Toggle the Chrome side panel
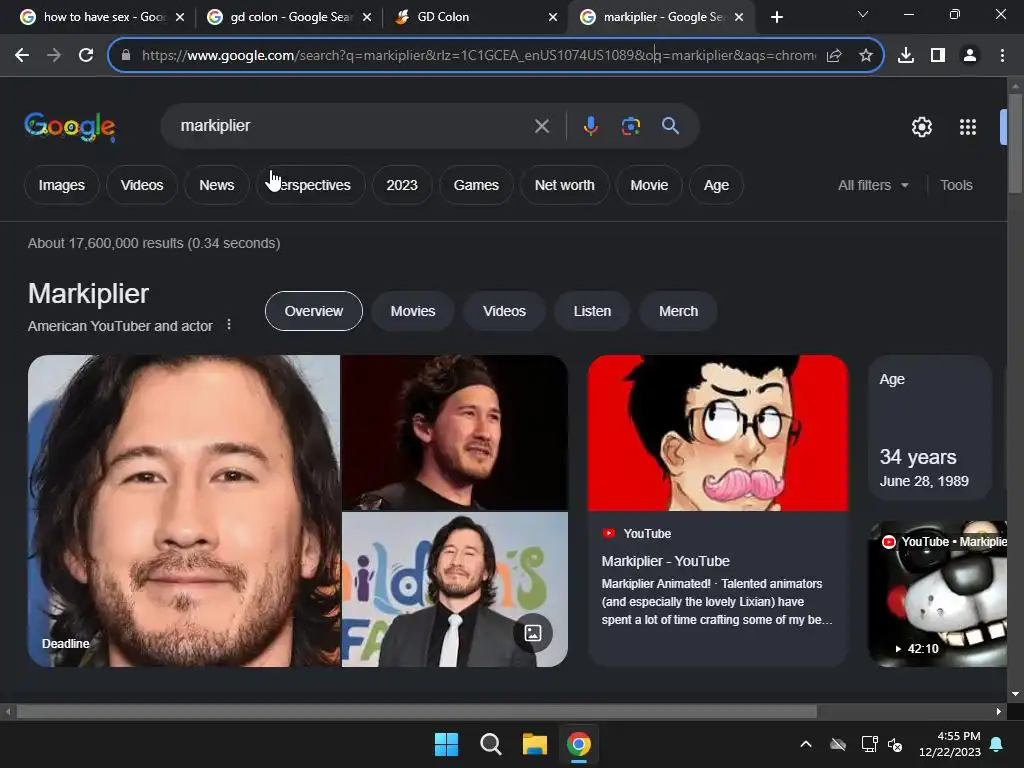Image resolution: width=1024 pixels, height=768 pixels. coord(938,56)
